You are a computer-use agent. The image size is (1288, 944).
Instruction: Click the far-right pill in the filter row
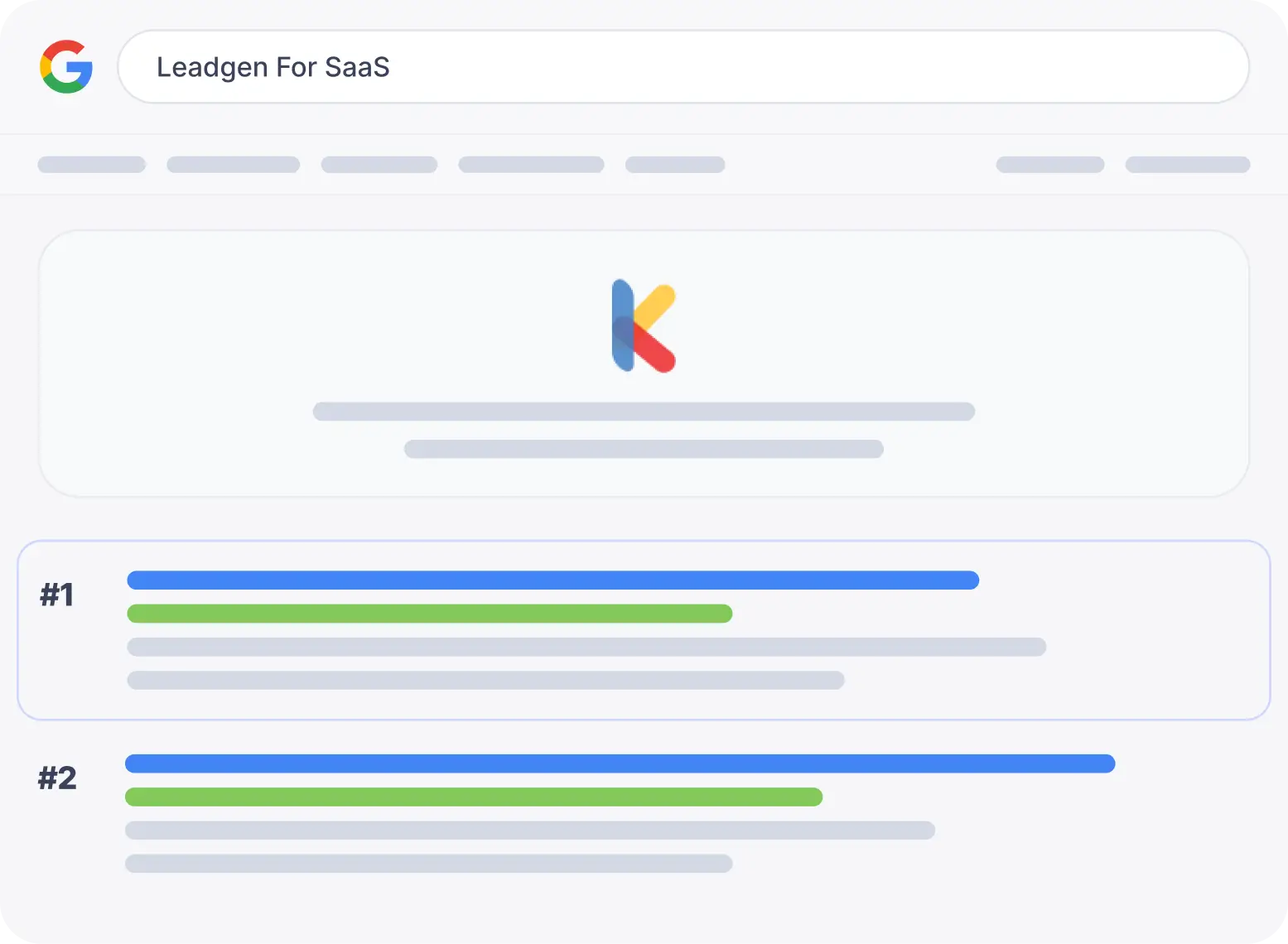click(x=1188, y=165)
